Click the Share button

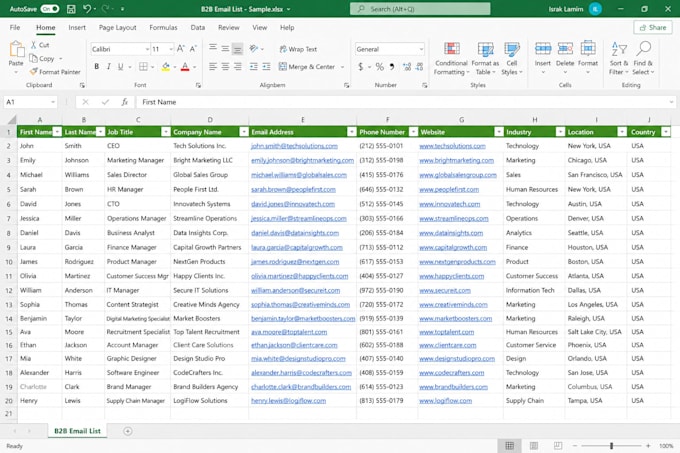(x=653, y=27)
